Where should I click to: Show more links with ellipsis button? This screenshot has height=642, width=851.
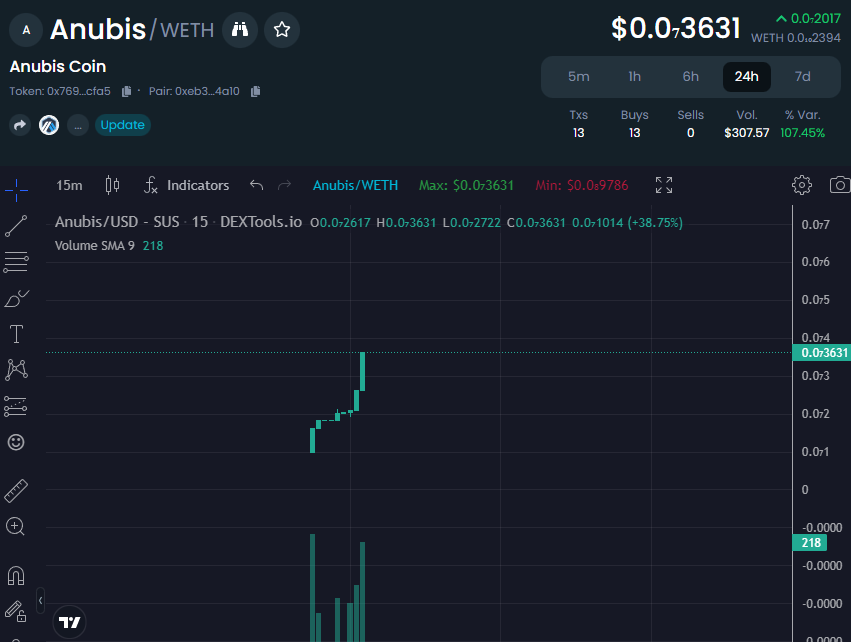click(x=78, y=125)
